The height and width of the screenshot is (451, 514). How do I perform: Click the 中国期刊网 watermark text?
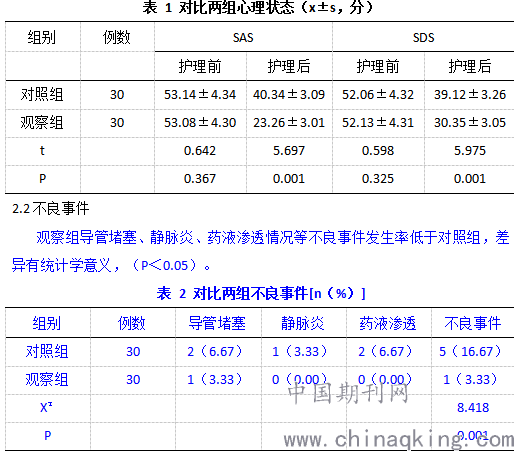tap(348, 393)
